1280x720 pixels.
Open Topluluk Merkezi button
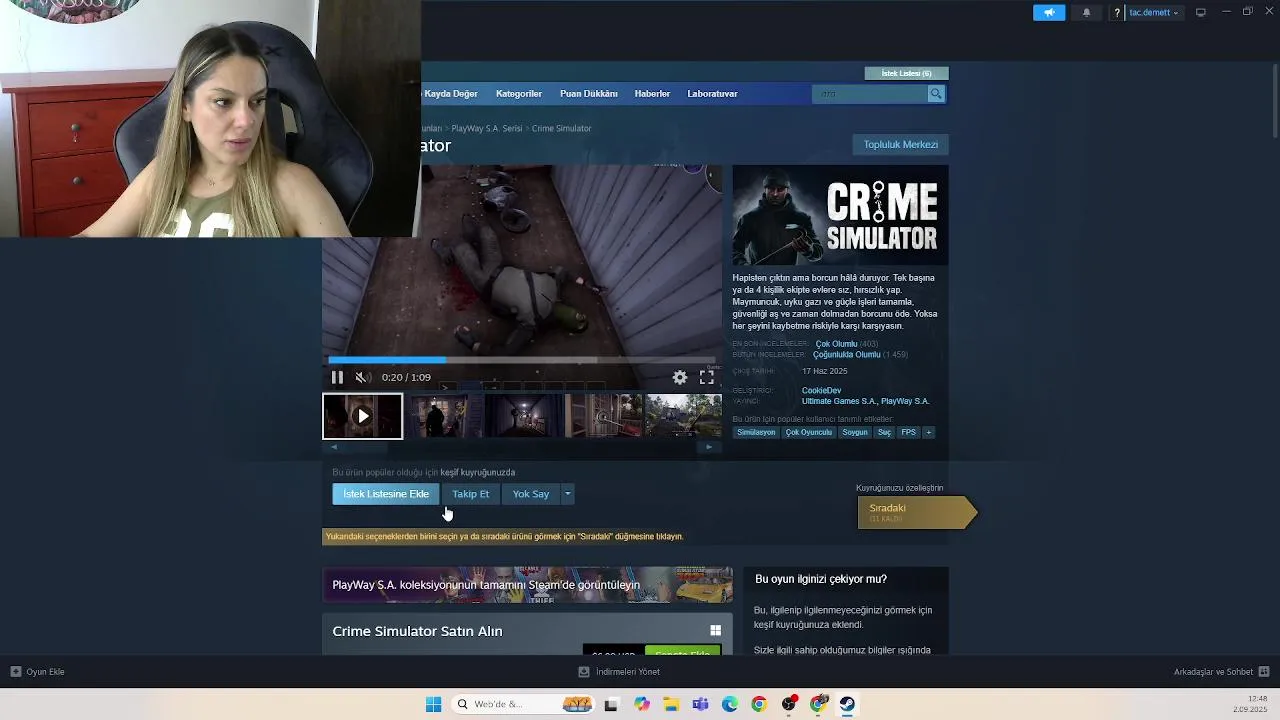[901, 145]
